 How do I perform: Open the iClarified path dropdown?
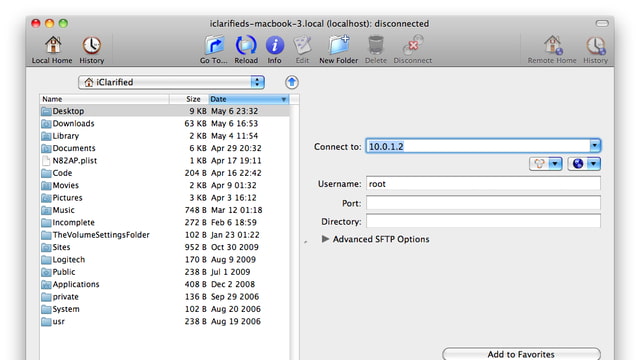coord(171,82)
